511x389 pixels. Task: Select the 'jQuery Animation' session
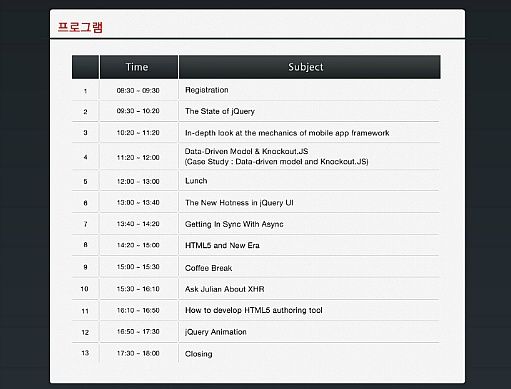[x=216, y=332]
